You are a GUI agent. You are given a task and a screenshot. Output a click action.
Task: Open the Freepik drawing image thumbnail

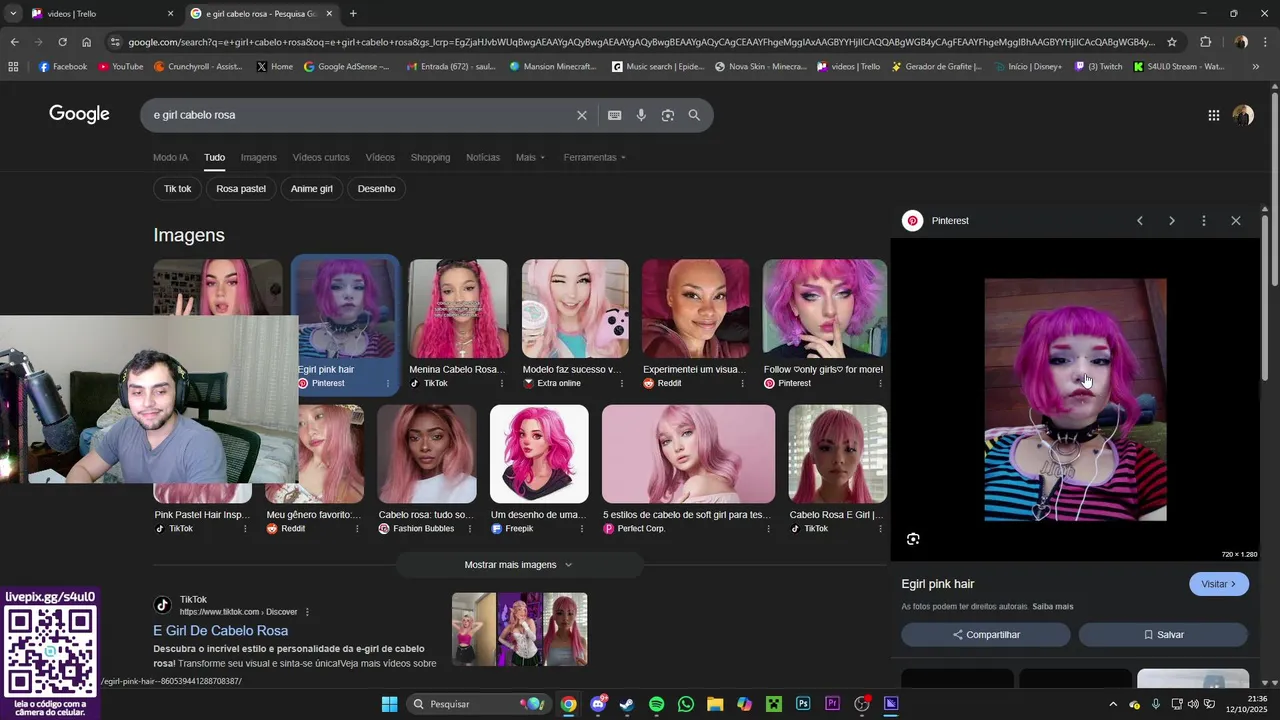pos(539,454)
